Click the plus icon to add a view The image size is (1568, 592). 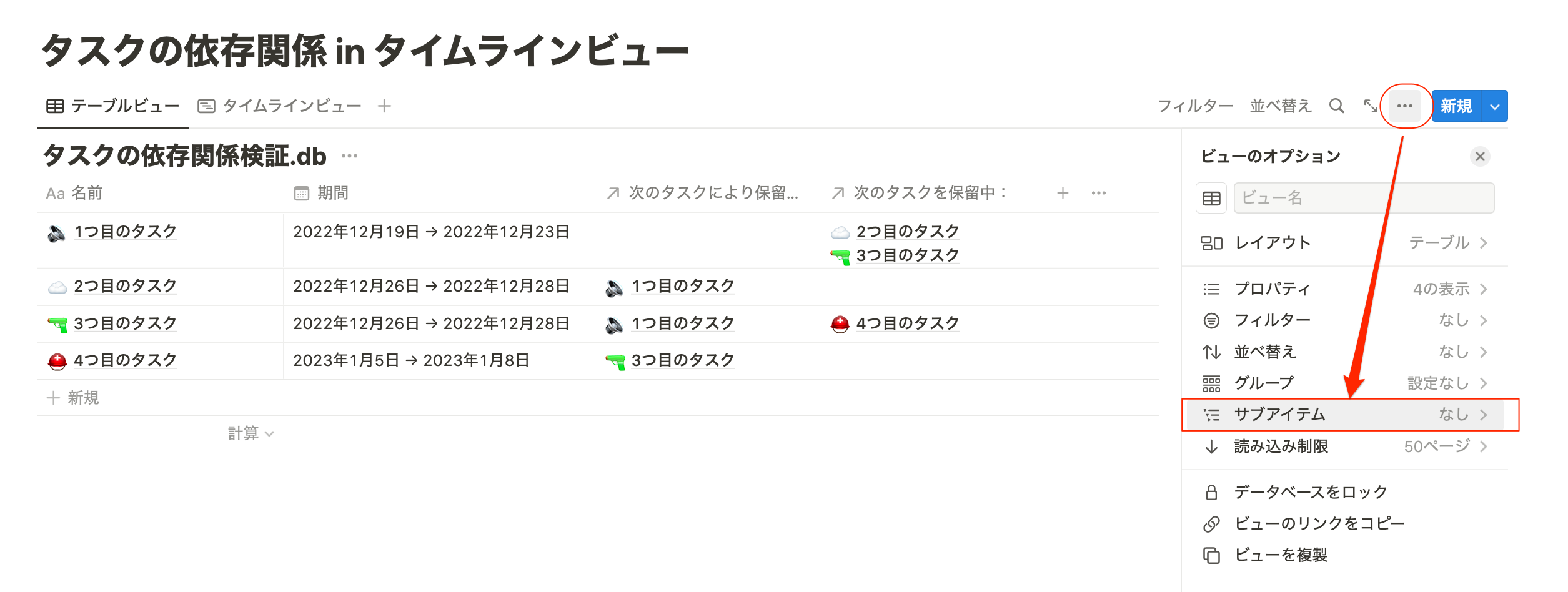tap(385, 106)
